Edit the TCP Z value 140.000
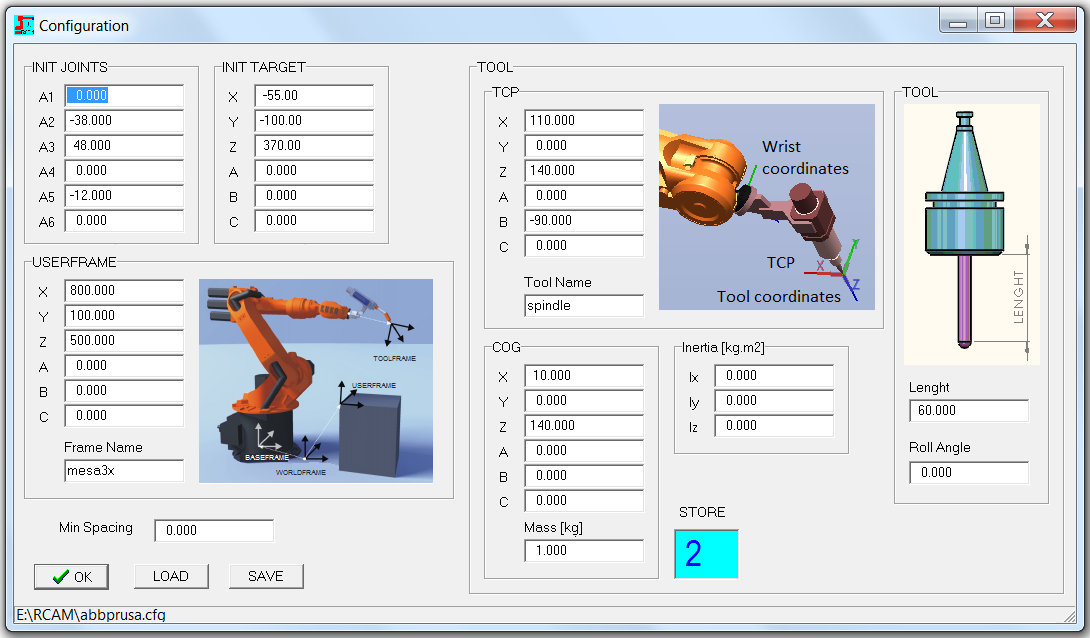Screen dimensions: 1090x638 584,171
